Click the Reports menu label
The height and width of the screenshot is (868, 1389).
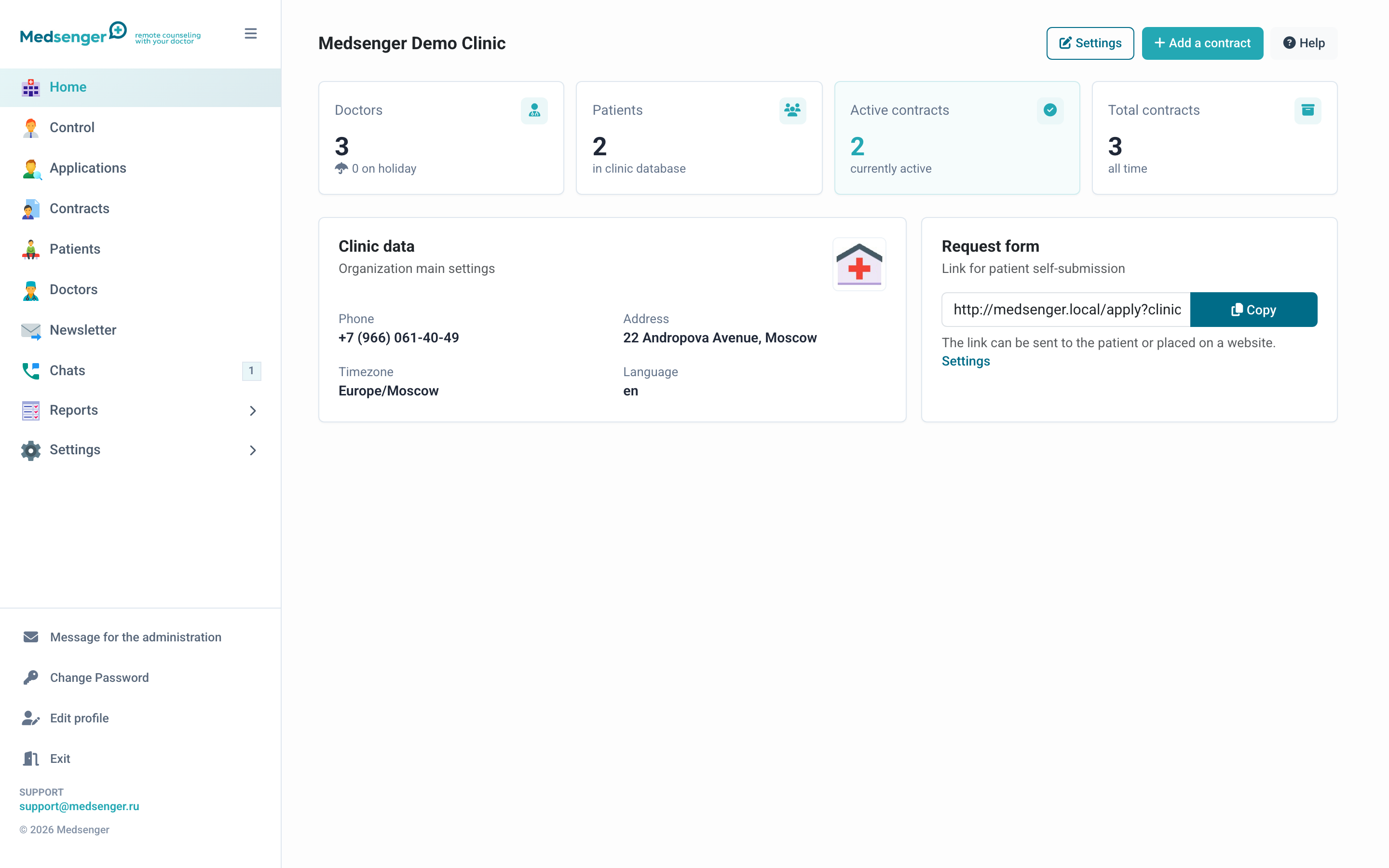coord(73,410)
